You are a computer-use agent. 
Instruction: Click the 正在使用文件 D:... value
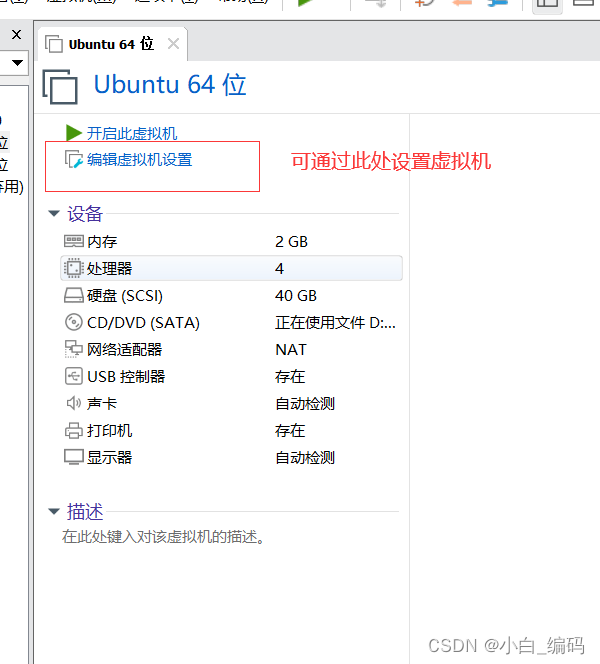[x=335, y=323]
